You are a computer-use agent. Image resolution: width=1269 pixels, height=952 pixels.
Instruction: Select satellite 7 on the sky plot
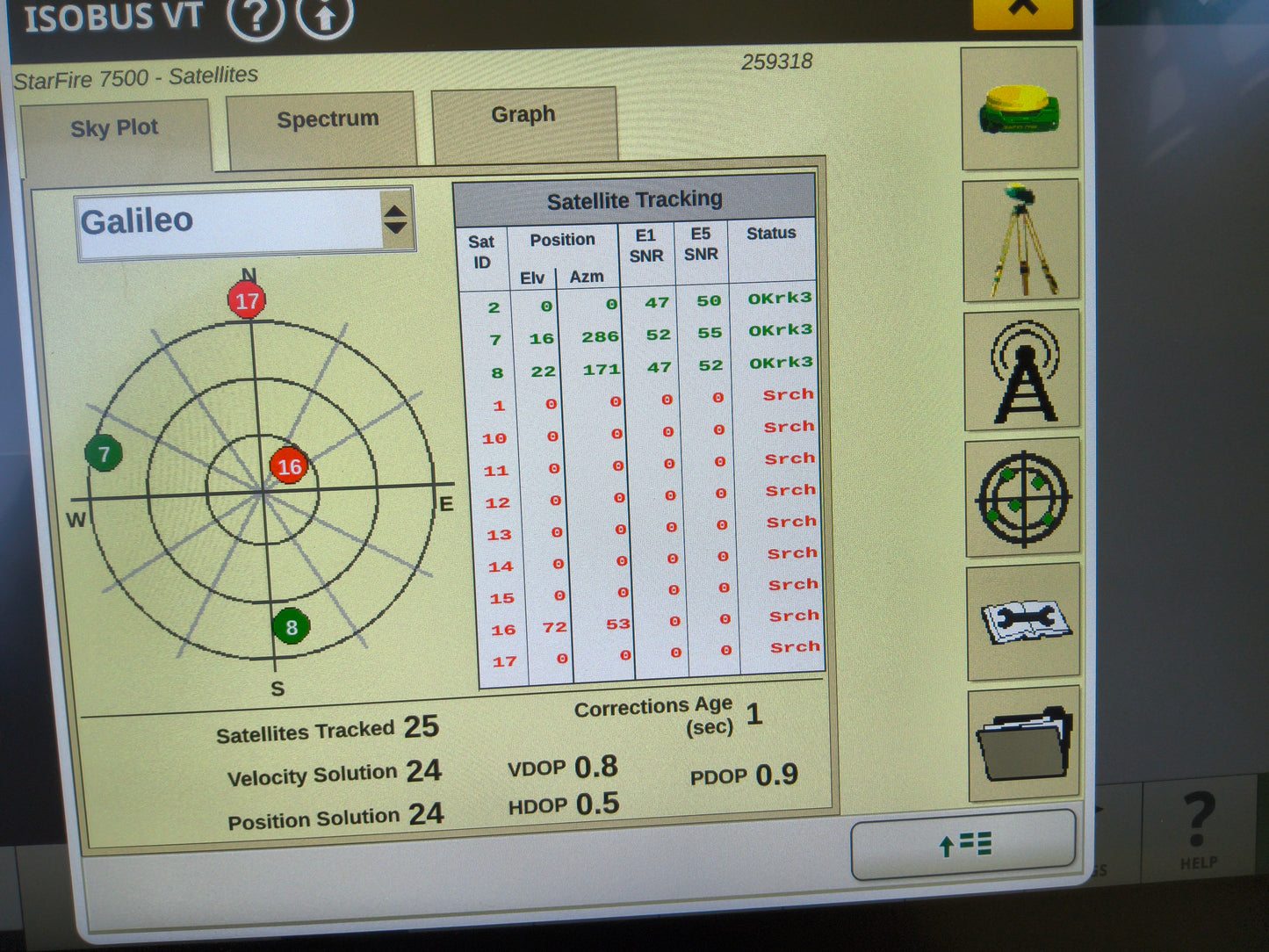coord(103,455)
